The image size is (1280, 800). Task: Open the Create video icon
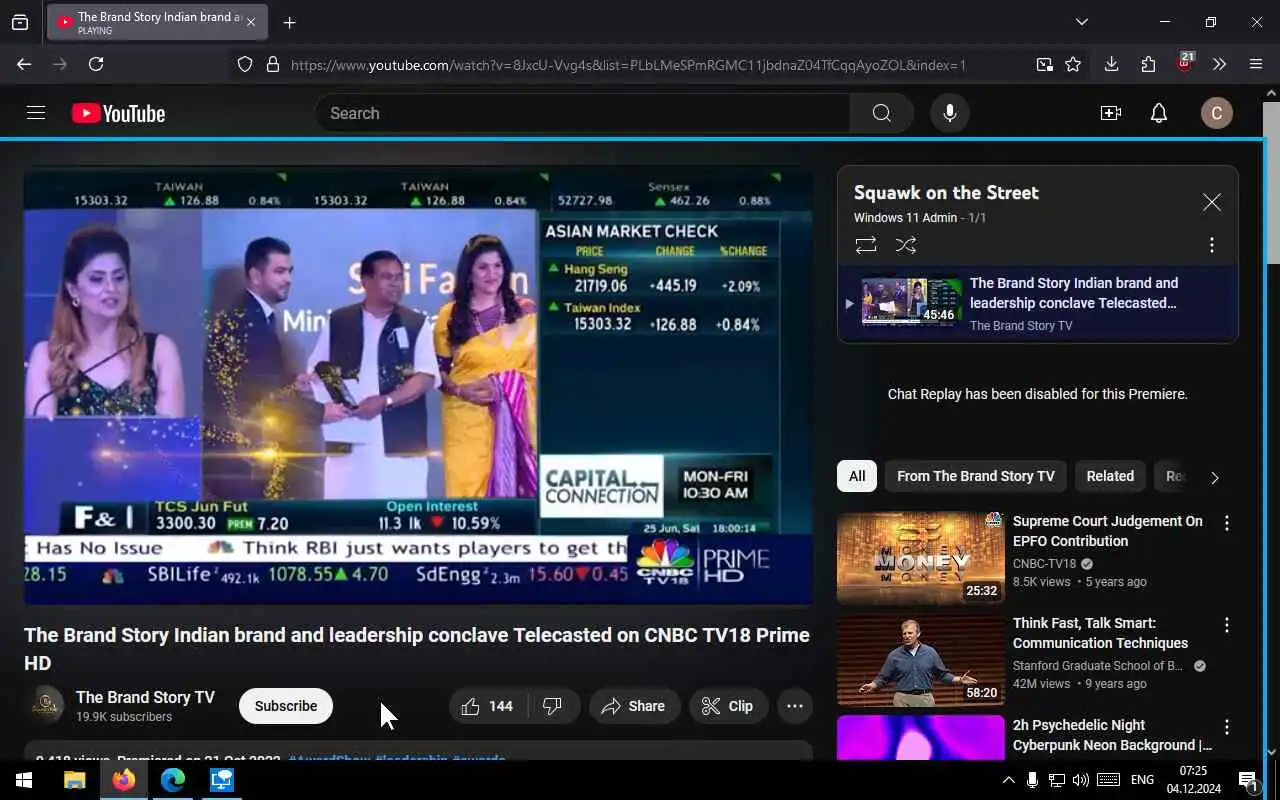1110,113
